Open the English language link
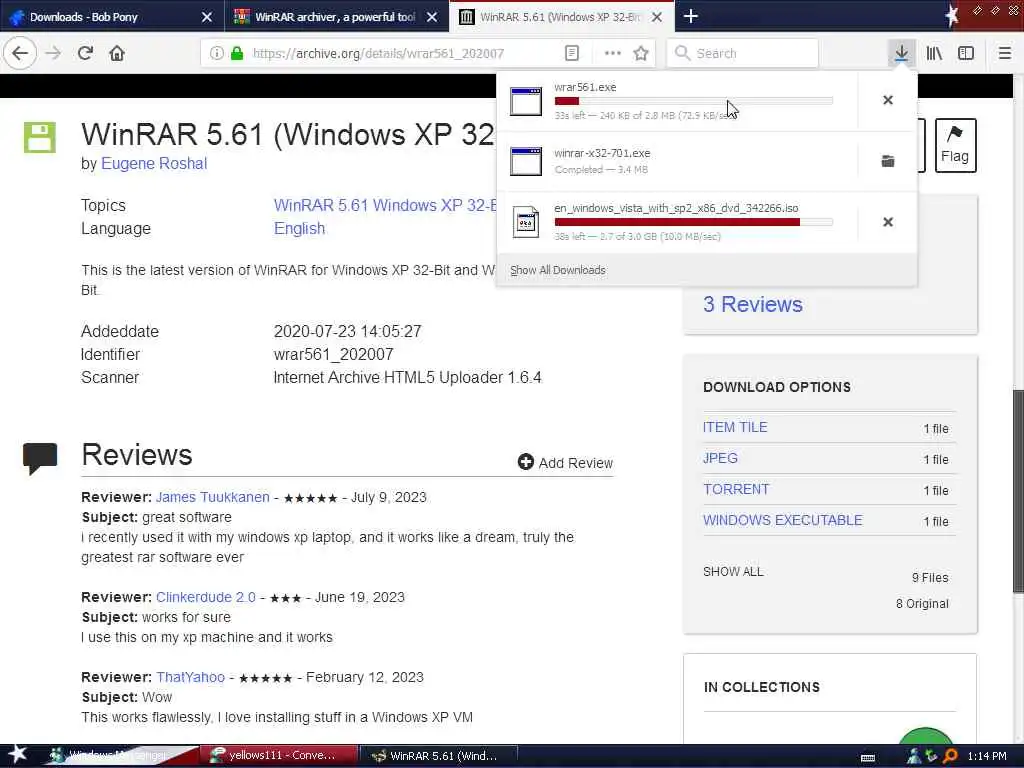This screenshot has height=768, width=1024. pos(299,229)
